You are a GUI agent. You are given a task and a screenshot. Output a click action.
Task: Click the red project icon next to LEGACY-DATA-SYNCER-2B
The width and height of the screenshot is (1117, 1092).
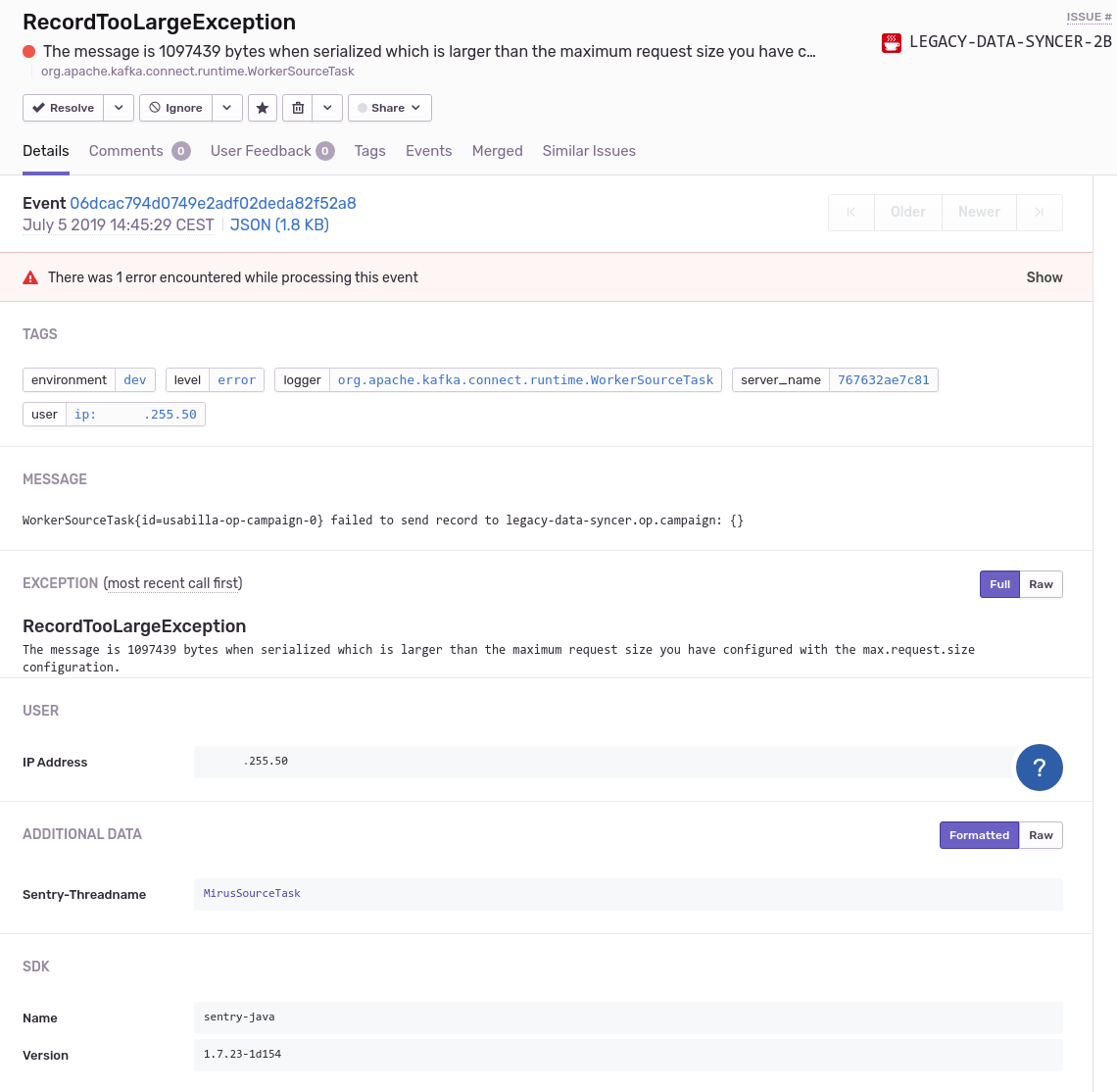[x=891, y=43]
